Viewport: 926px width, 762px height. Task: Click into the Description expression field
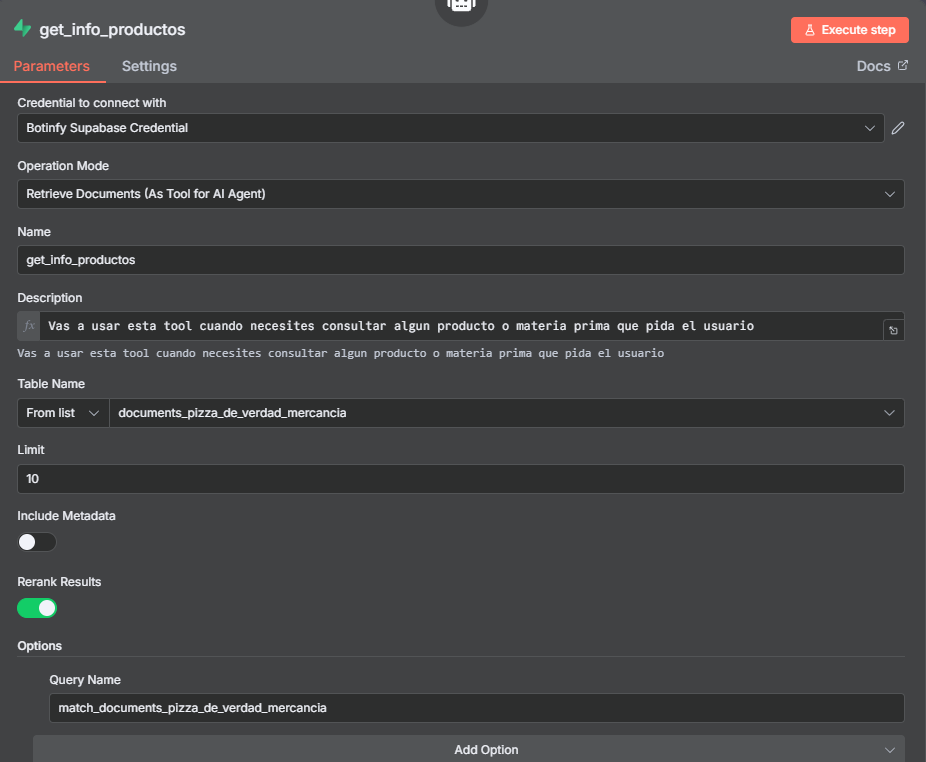pos(461,326)
